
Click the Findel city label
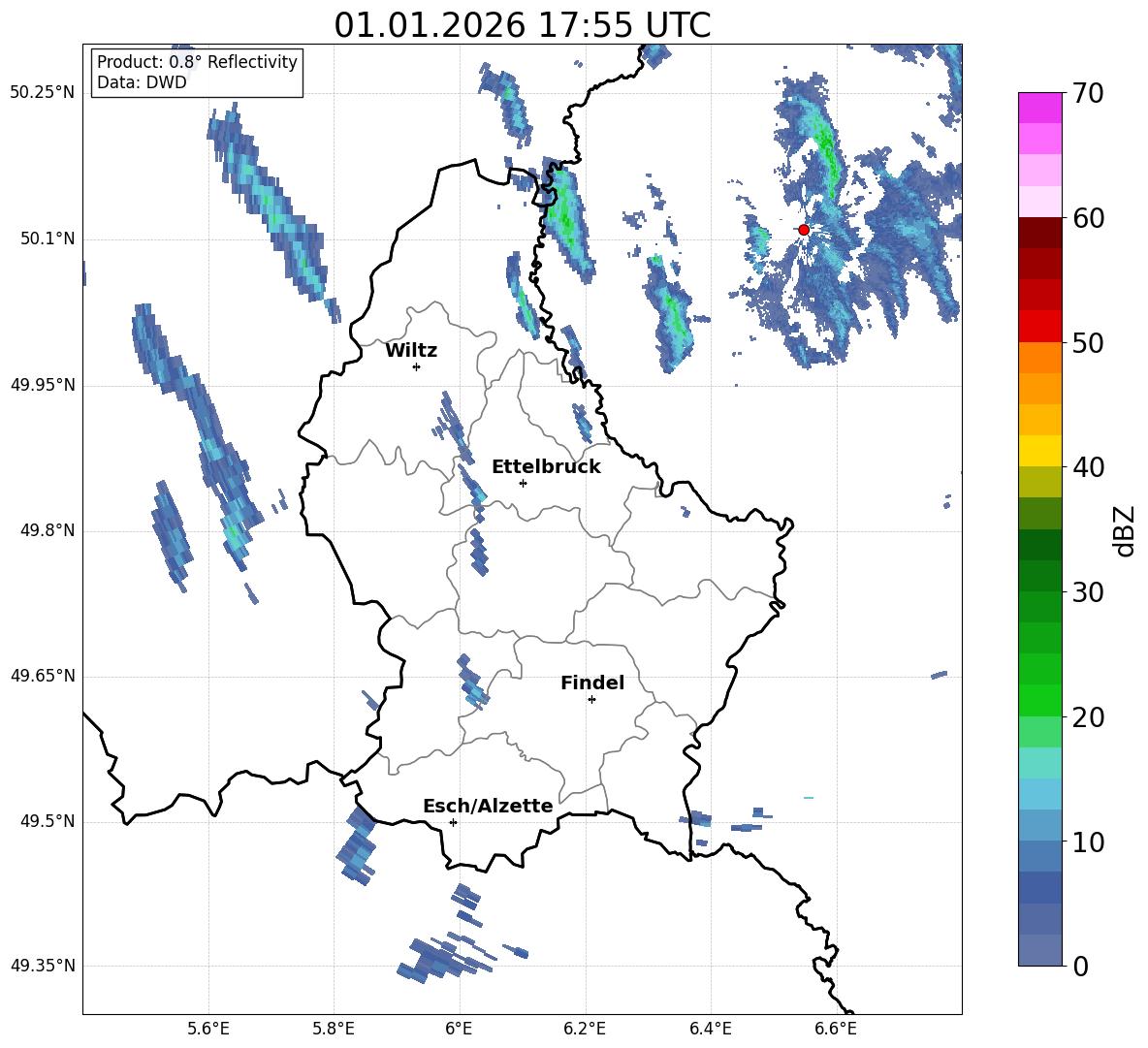point(592,683)
